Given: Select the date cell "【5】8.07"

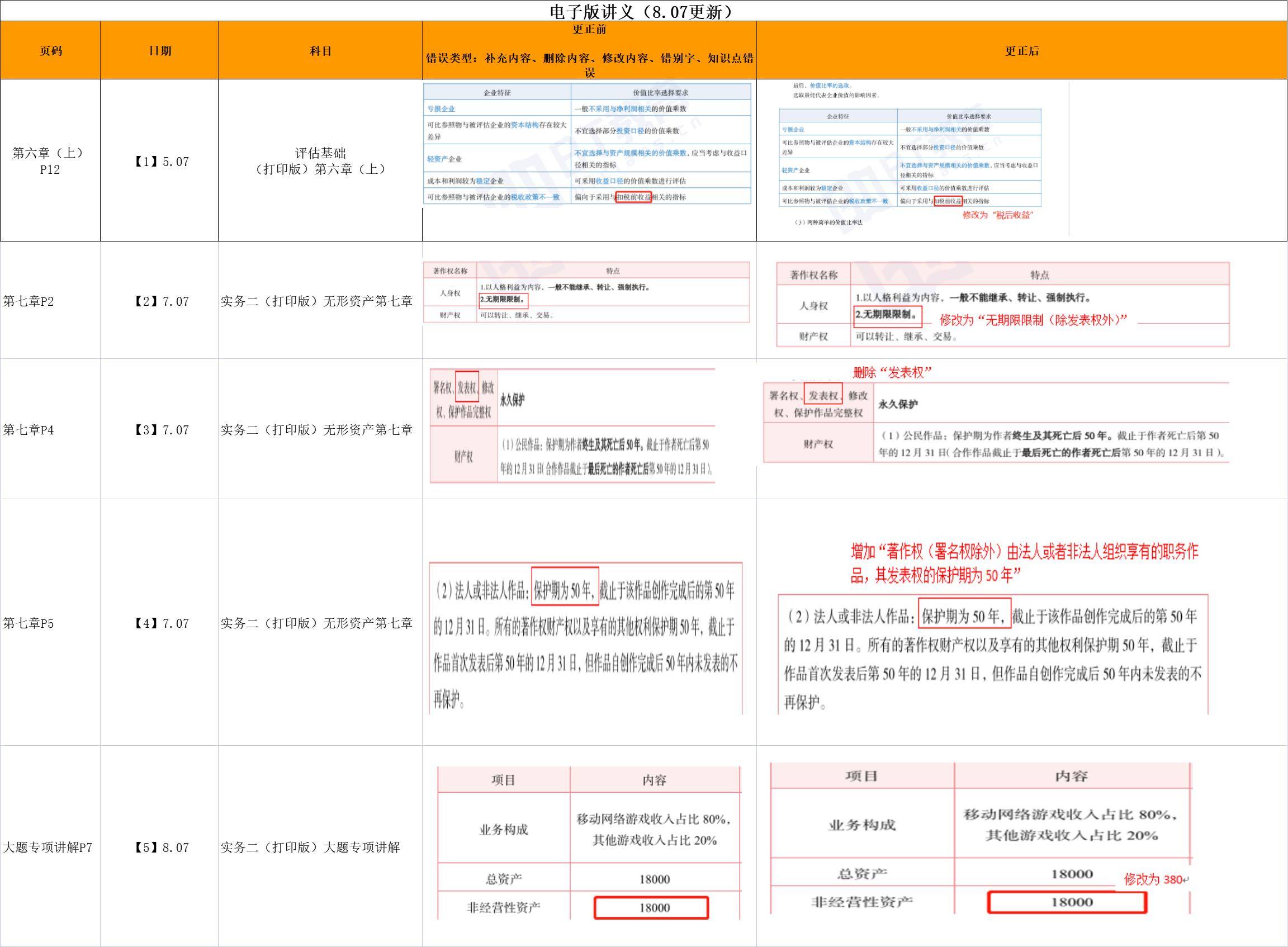Looking at the screenshot, I should pyautogui.click(x=160, y=847).
